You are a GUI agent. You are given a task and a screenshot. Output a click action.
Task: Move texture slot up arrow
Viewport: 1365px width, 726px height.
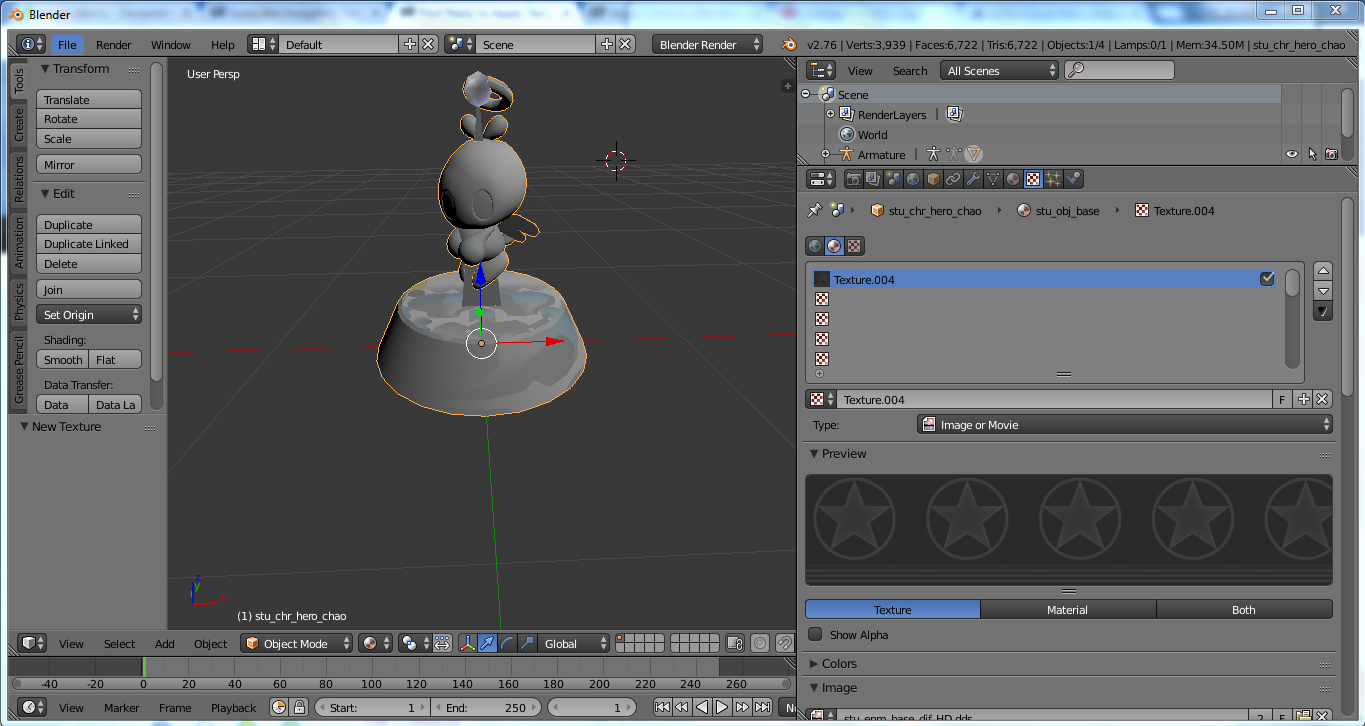click(1323, 270)
